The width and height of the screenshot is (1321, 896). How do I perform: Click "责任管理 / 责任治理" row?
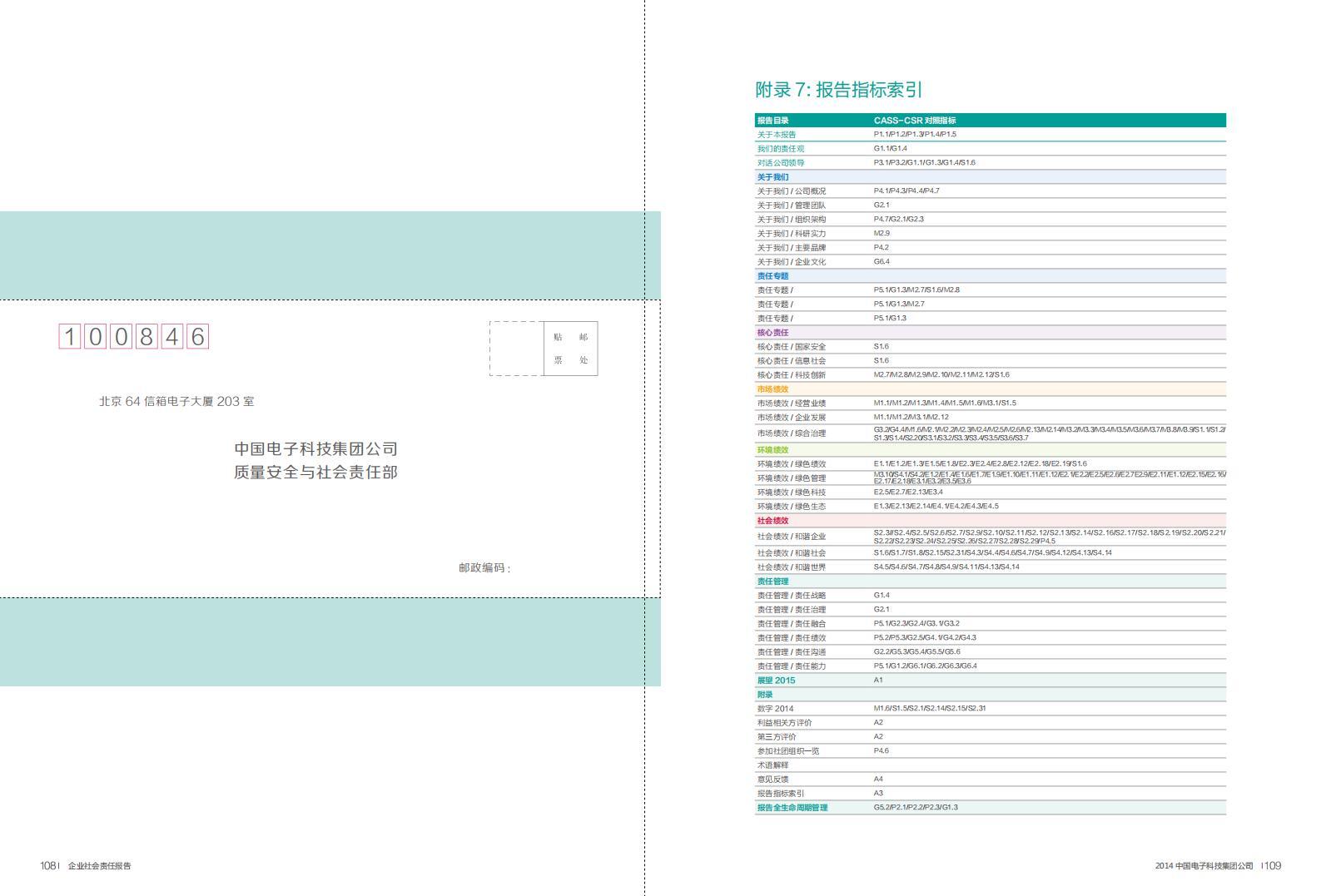(x=991, y=610)
